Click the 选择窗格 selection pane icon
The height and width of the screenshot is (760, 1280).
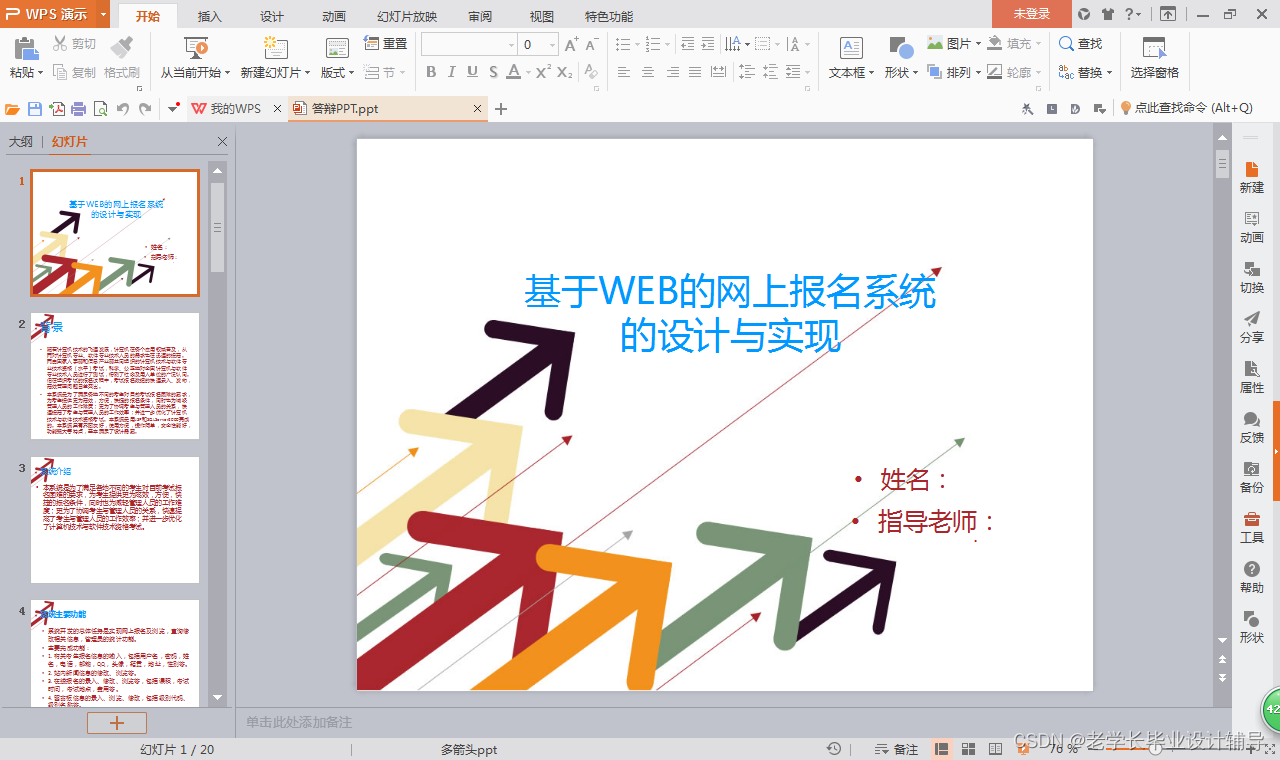(1154, 57)
